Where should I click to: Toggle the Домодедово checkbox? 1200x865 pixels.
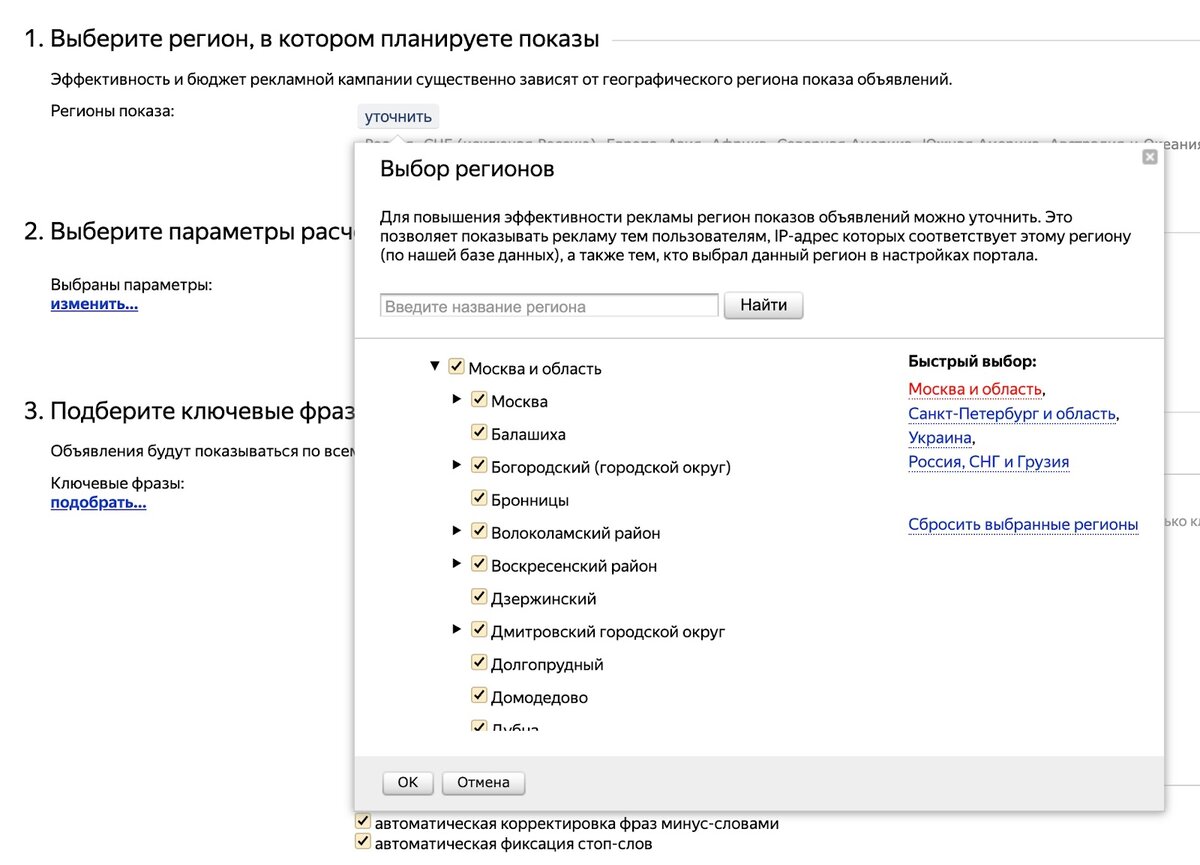(479, 696)
